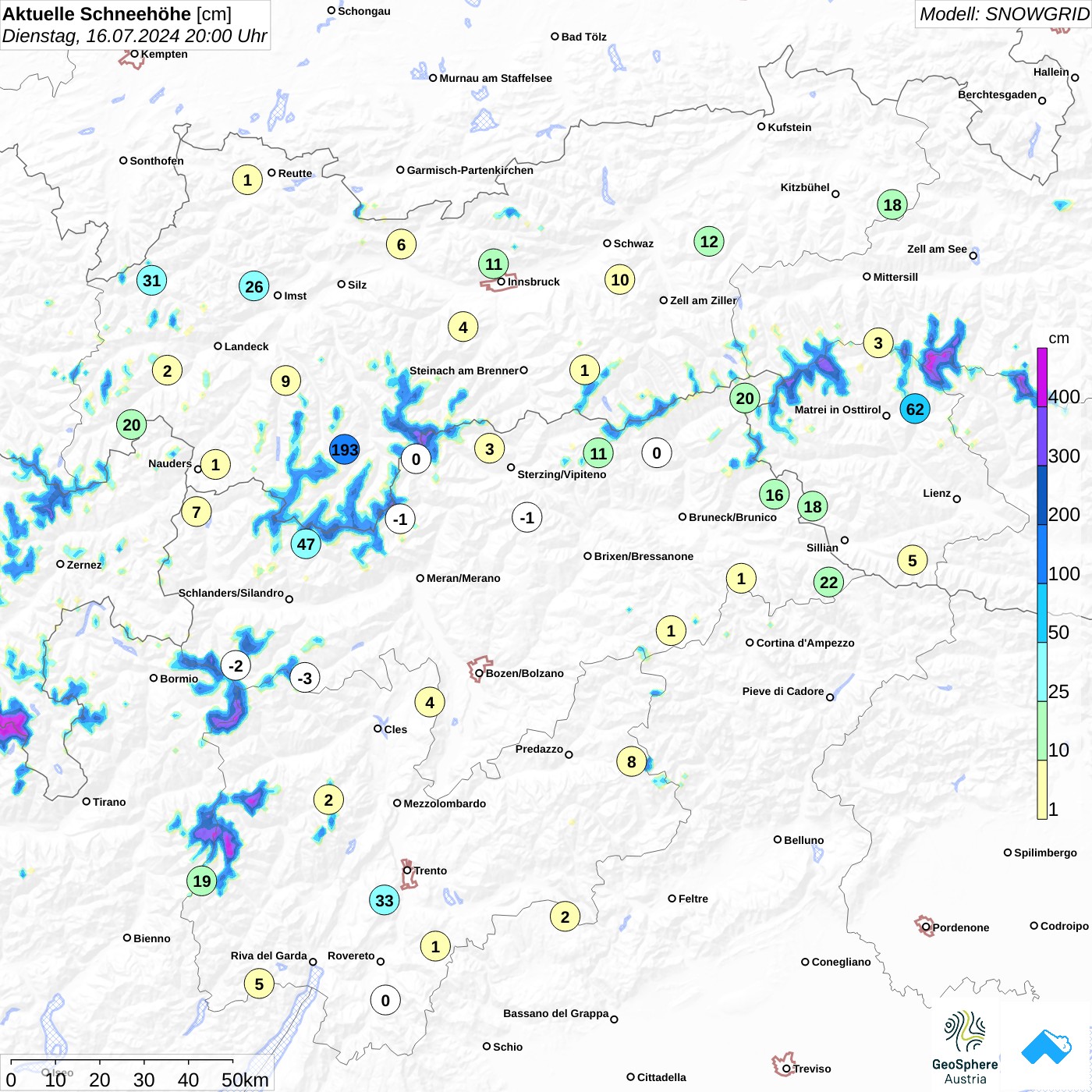The image size is (1092, 1092).
Task: Click the cyan 50–100 cm legend color
Action: [x=1042, y=613]
